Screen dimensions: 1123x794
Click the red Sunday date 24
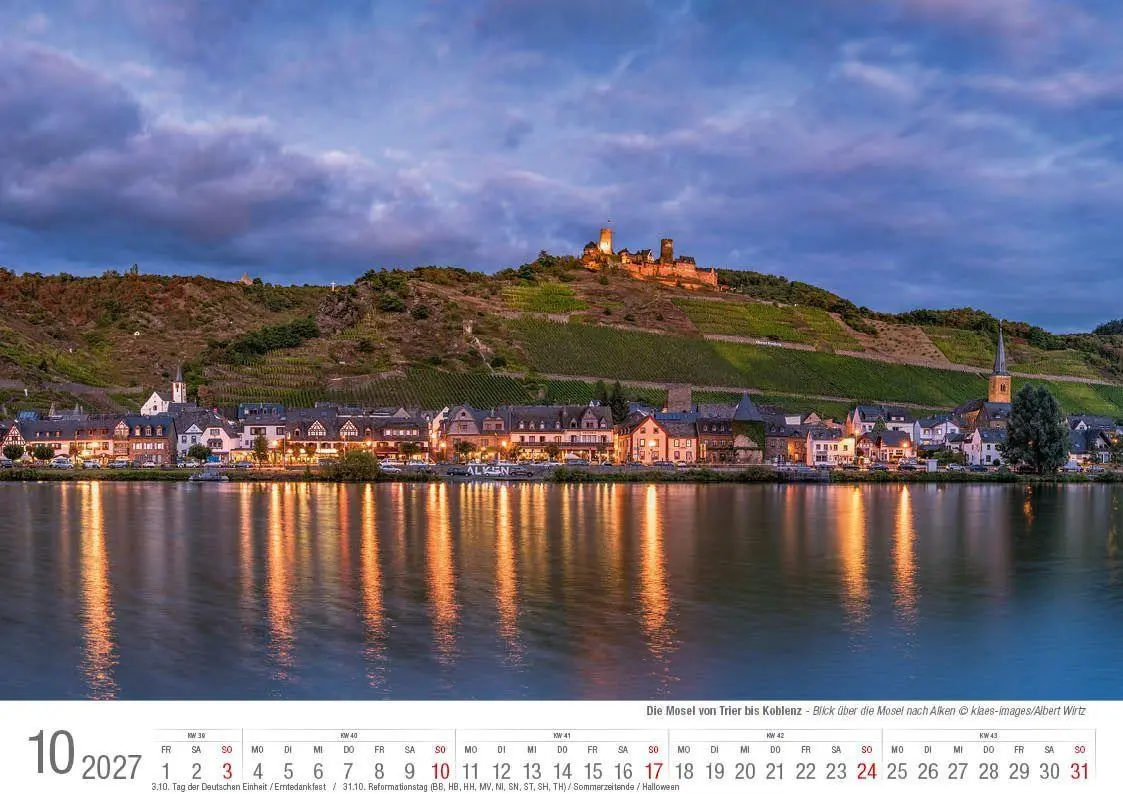tap(867, 770)
